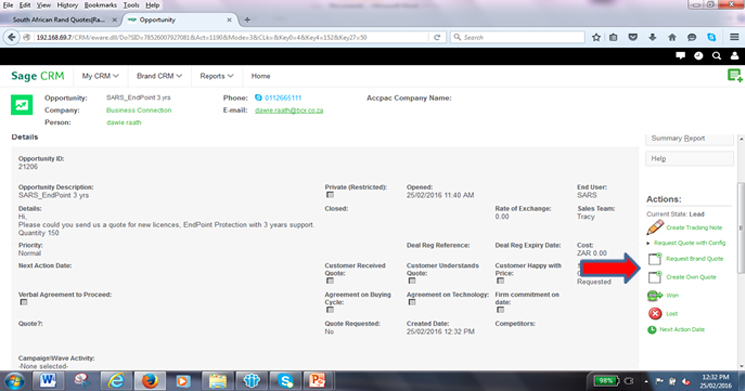Click the red Lost icon
This screenshot has height=391, width=745.
pos(655,314)
